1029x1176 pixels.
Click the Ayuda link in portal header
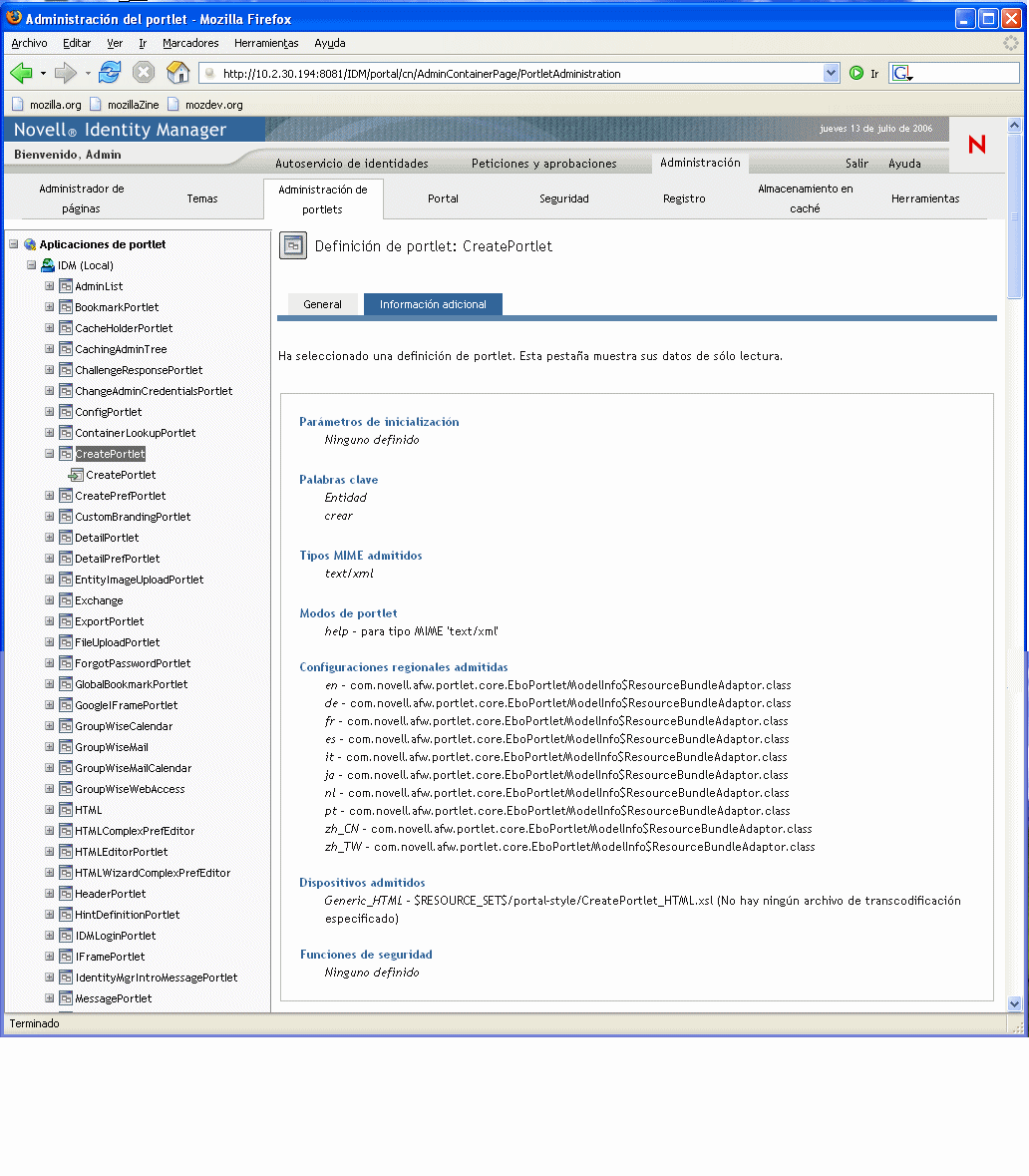904,164
